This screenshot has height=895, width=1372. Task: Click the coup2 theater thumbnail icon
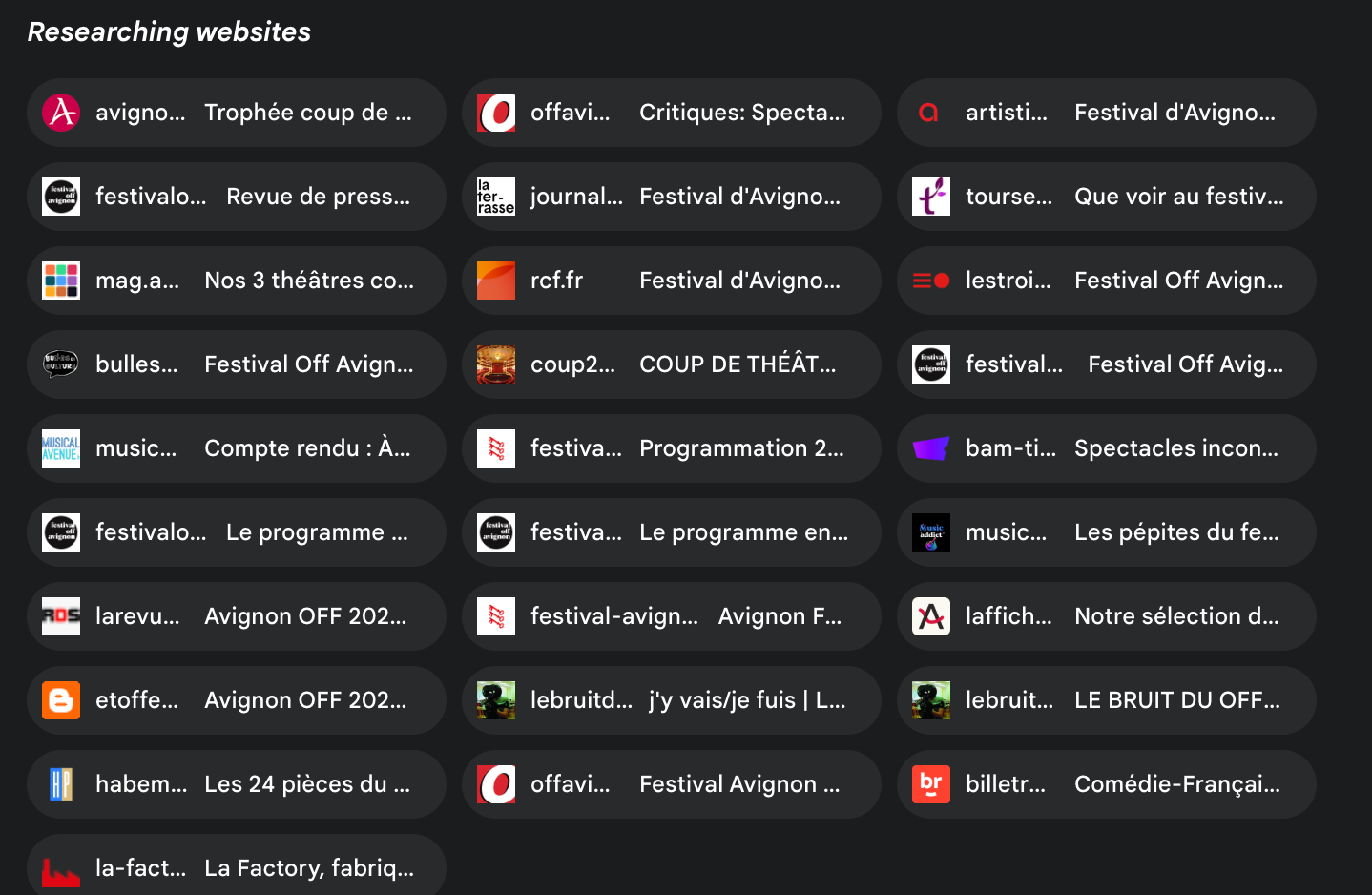pyautogui.click(x=496, y=364)
